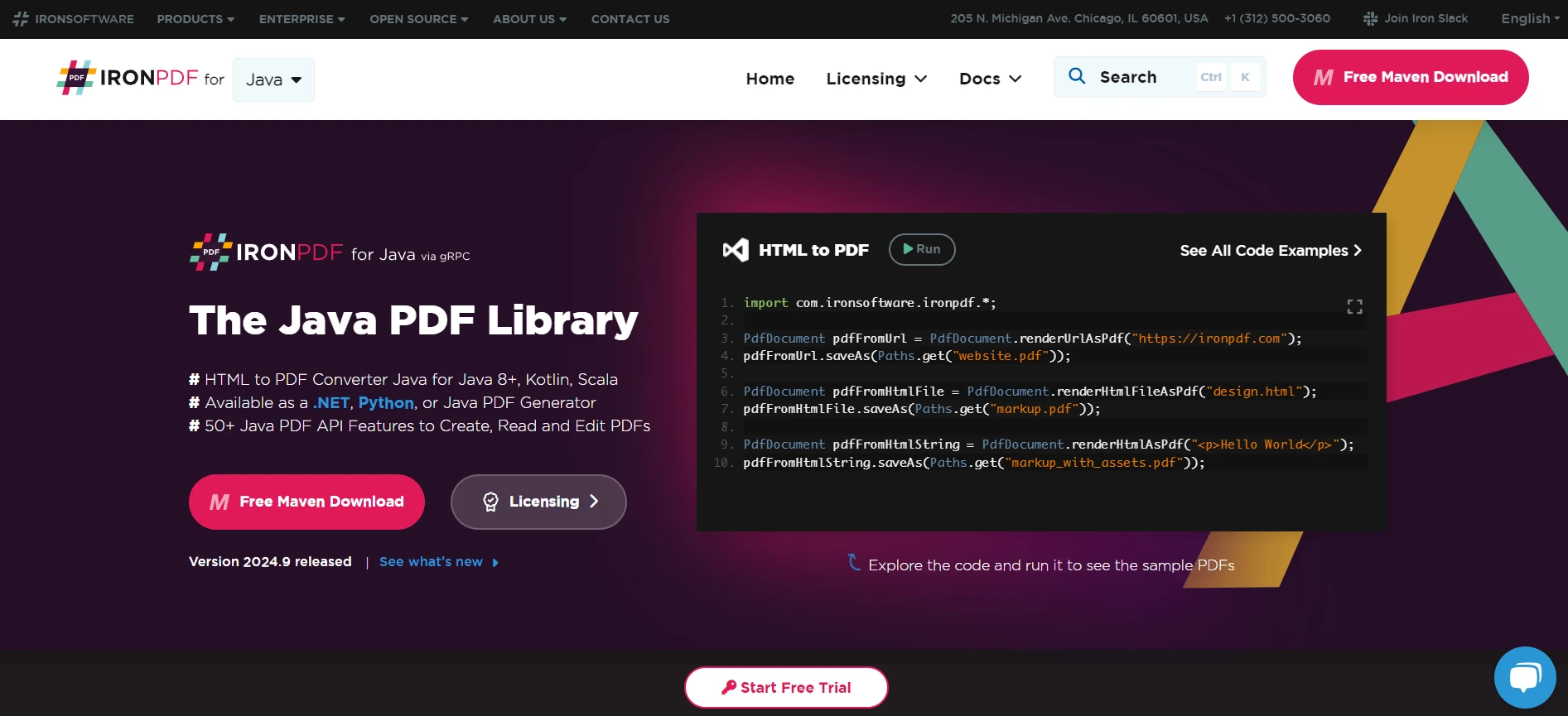Click IRONSOFTWARE text in top bar

pyautogui.click(x=84, y=19)
